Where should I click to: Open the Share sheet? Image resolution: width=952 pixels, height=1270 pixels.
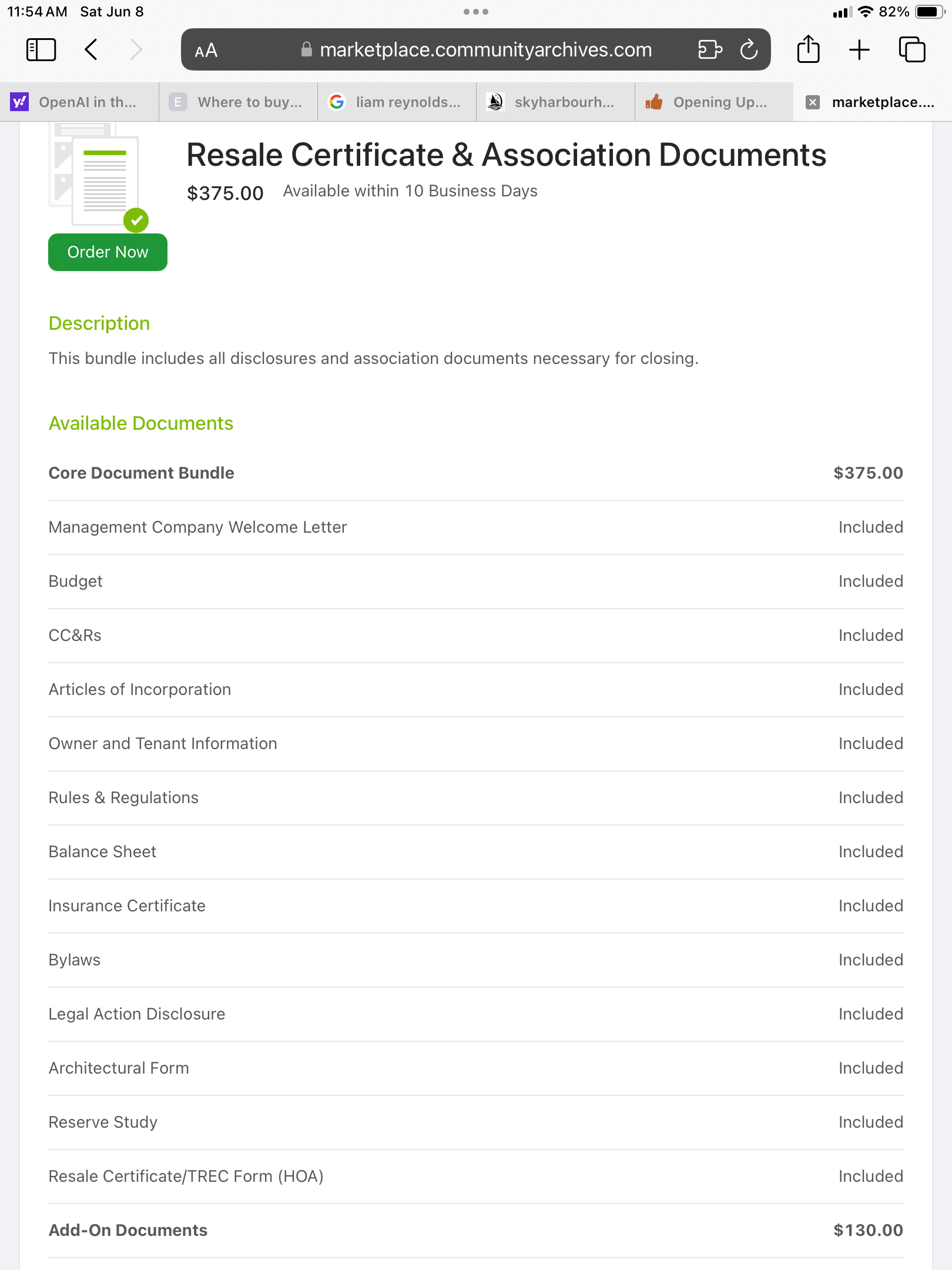(808, 49)
